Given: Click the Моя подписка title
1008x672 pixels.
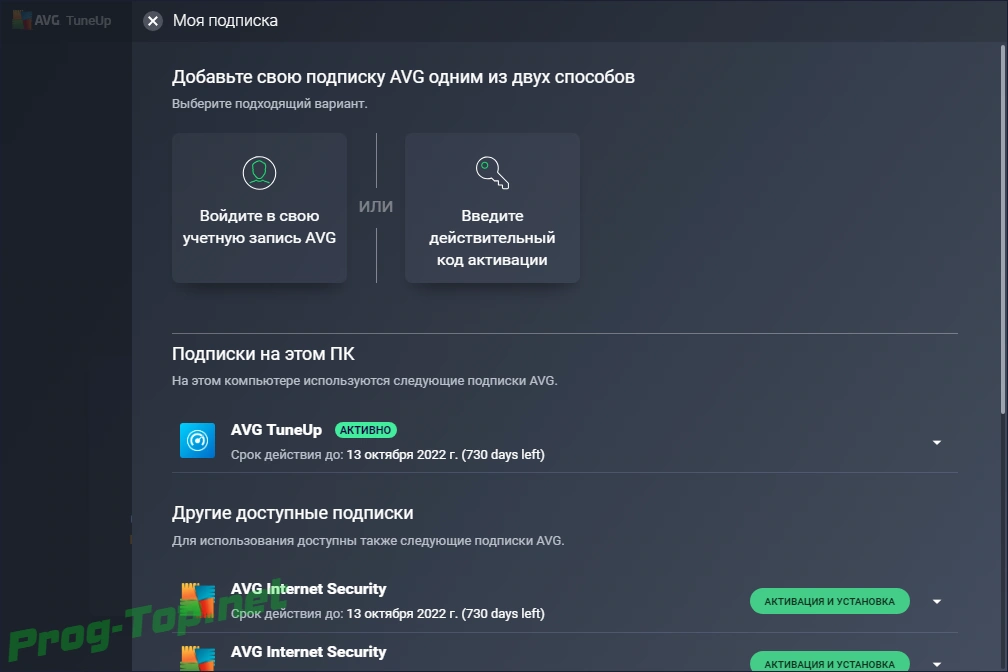Looking at the screenshot, I should coord(225,21).
